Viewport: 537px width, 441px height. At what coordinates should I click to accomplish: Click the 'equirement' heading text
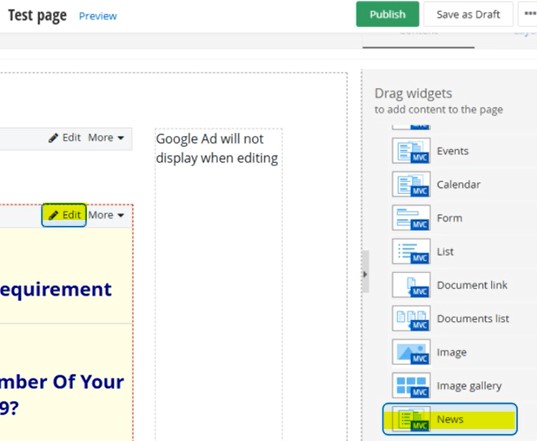(56, 290)
